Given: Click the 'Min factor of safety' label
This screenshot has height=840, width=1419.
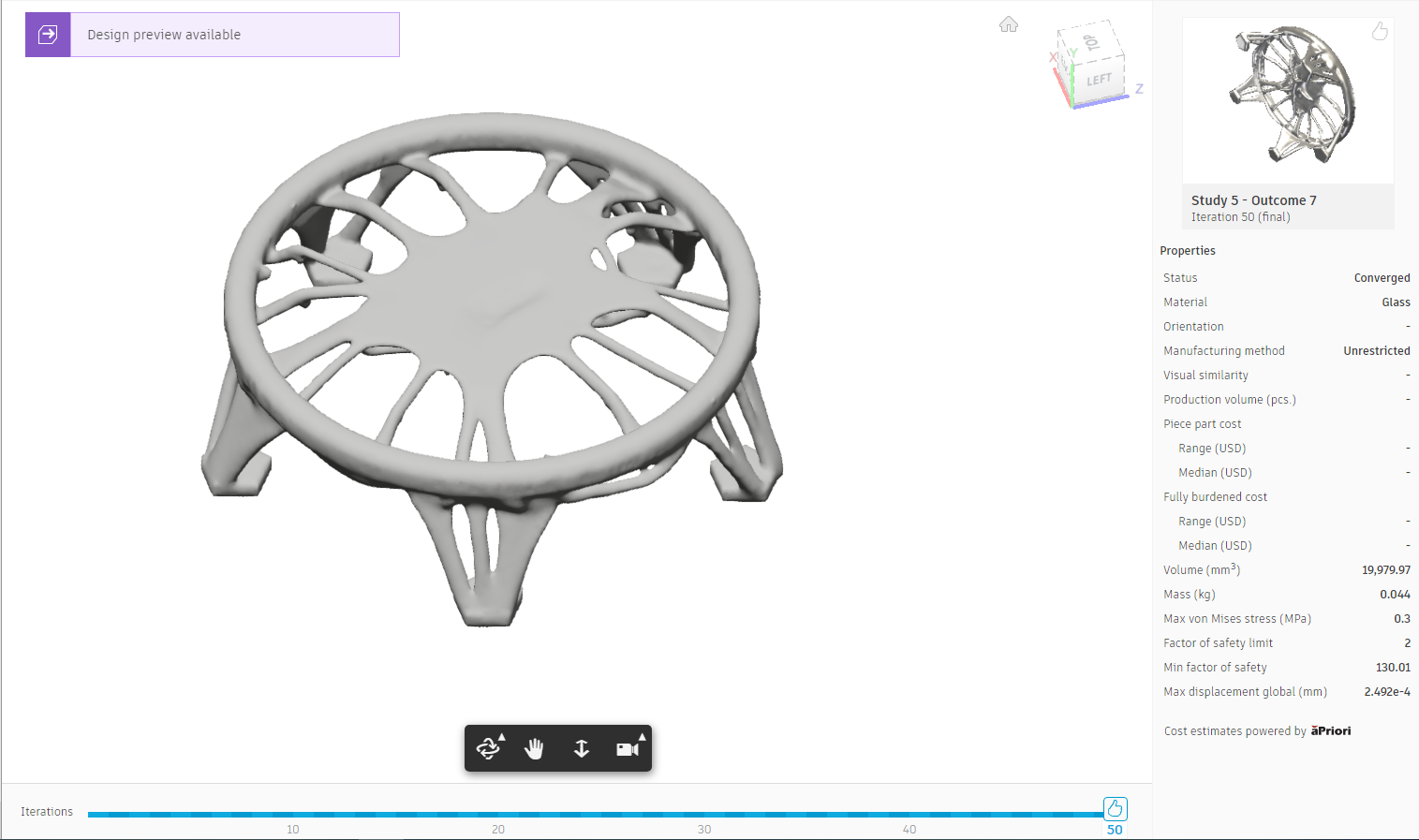Looking at the screenshot, I should tap(1215, 668).
